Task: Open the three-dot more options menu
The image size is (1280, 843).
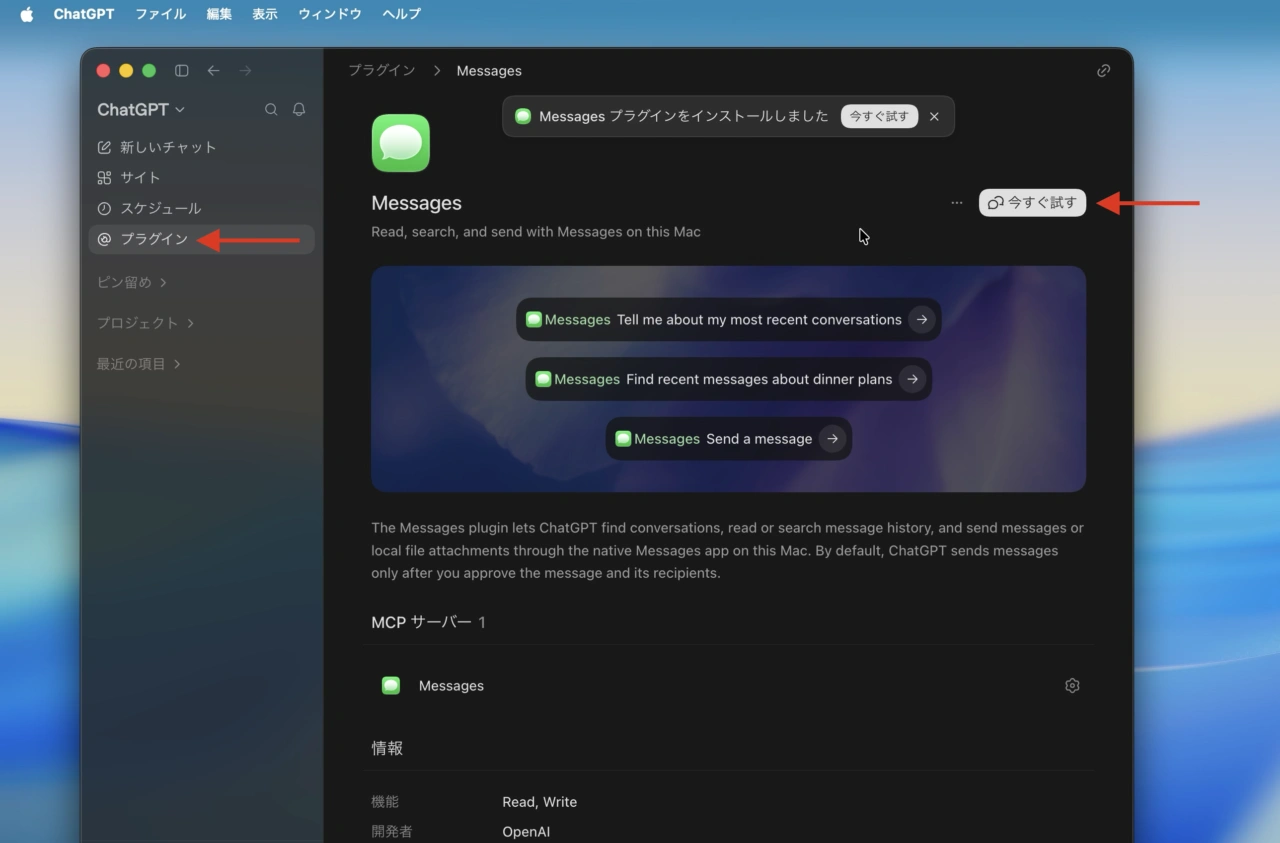Action: 957,203
